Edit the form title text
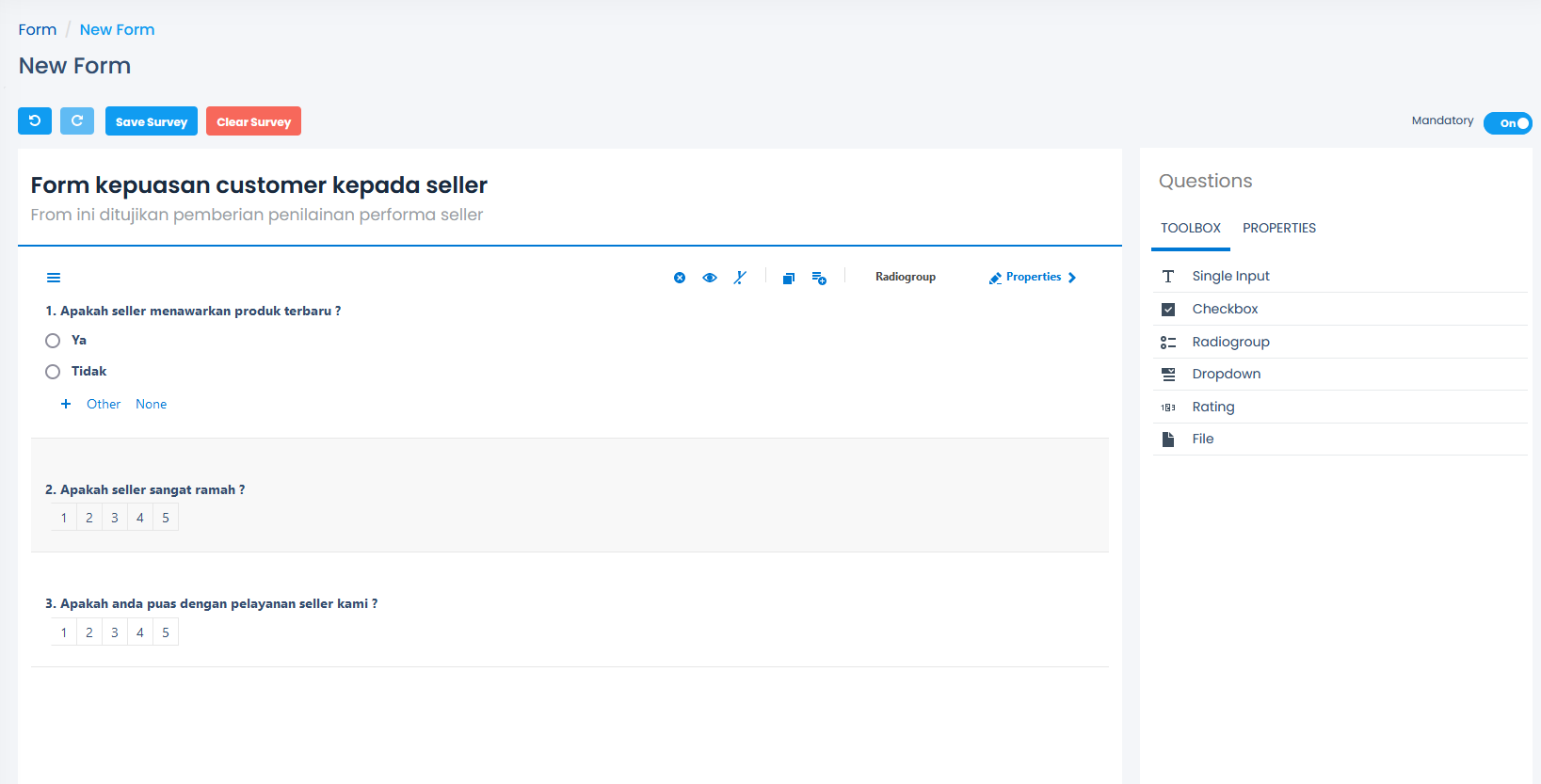The image size is (1541, 784). 259,185
